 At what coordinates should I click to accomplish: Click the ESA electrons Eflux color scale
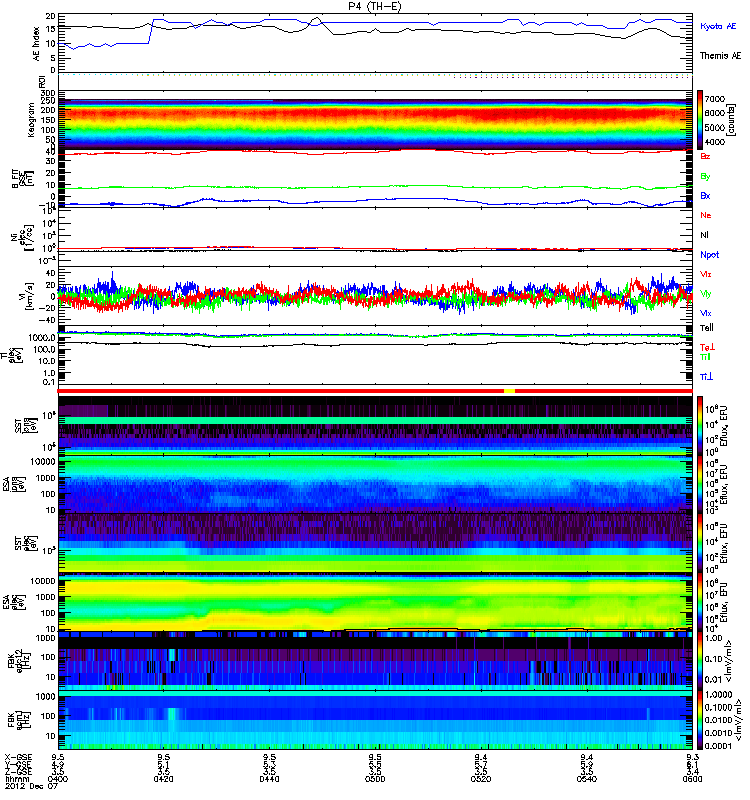tap(700, 602)
